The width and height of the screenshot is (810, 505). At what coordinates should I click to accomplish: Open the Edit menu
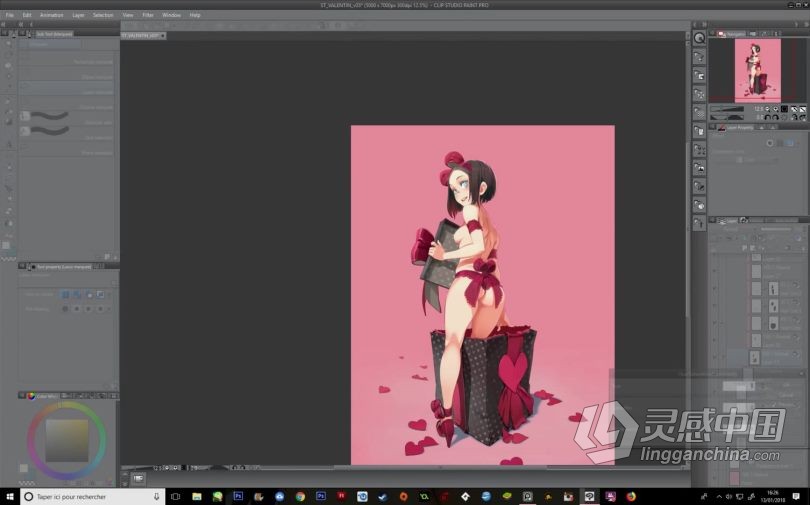tap(27, 15)
